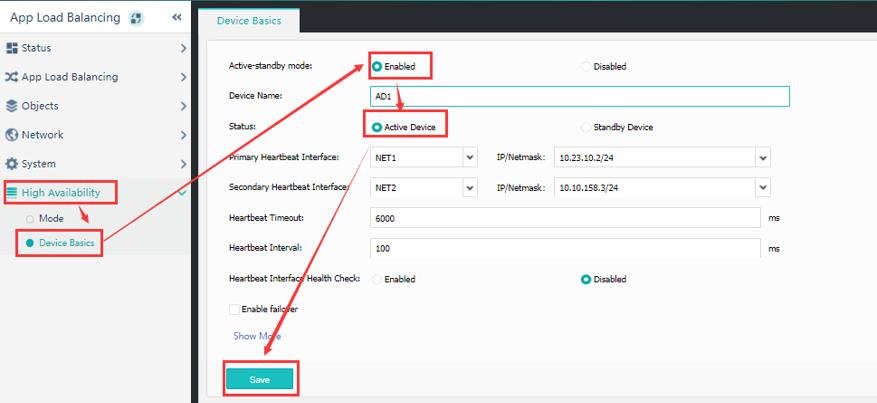Click the Primary Heartbeat Interface label
Image resolution: width=877 pixels, height=403 pixels.
[x=284, y=158]
